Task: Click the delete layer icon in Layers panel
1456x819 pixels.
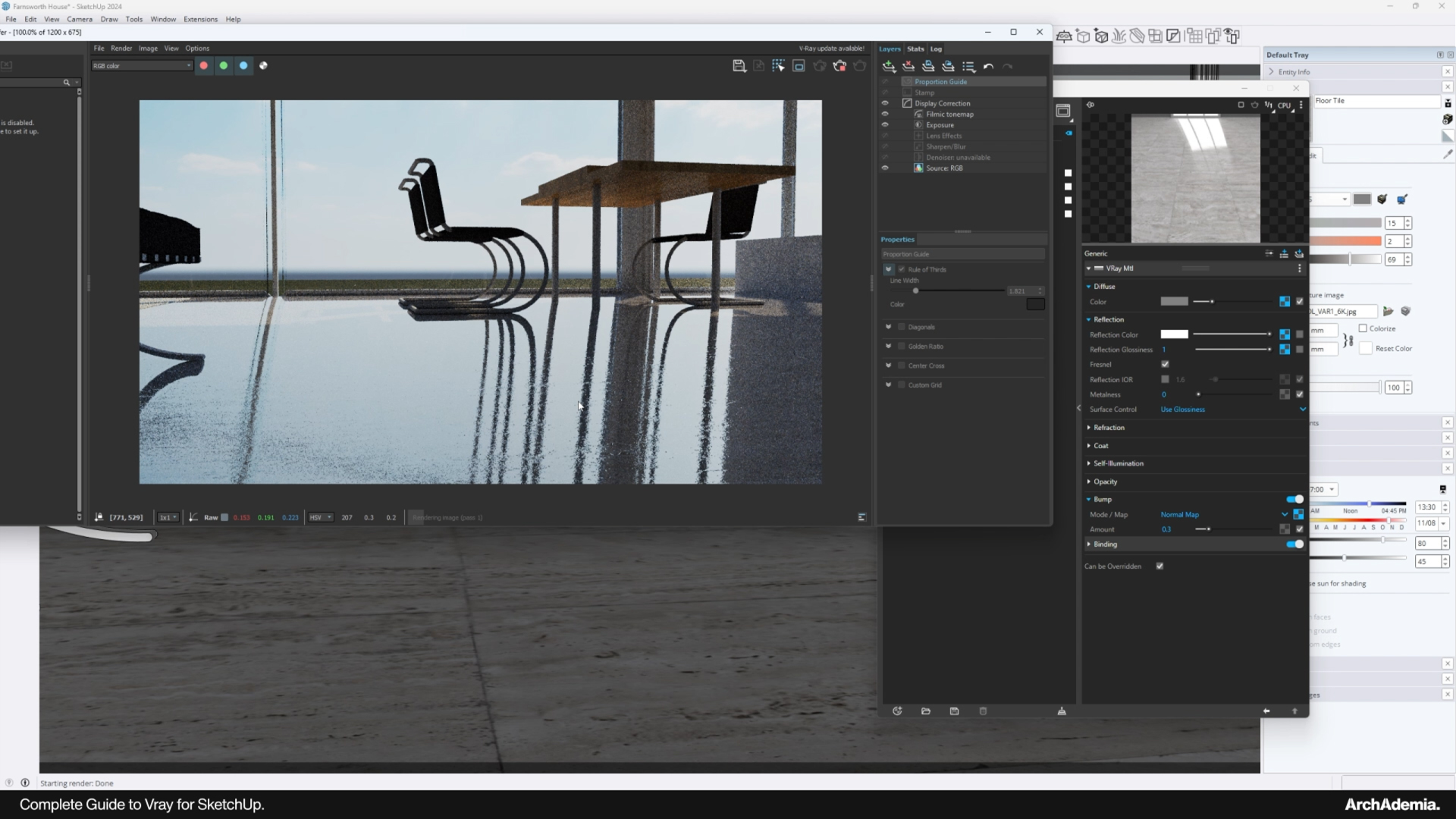Action: pyautogui.click(x=908, y=67)
